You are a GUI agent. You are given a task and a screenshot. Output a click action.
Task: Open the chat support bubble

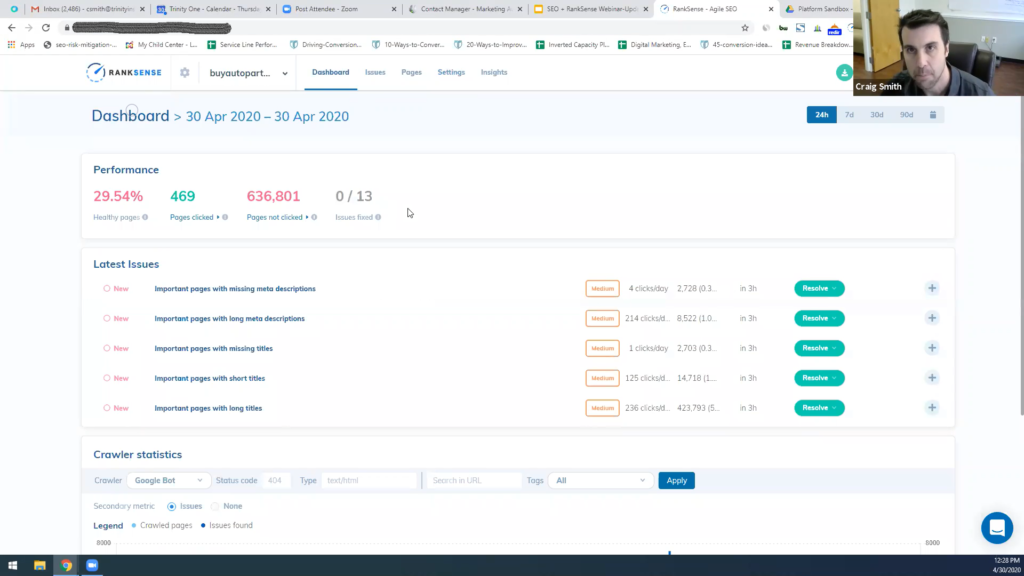pyautogui.click(x=997, y=528)
